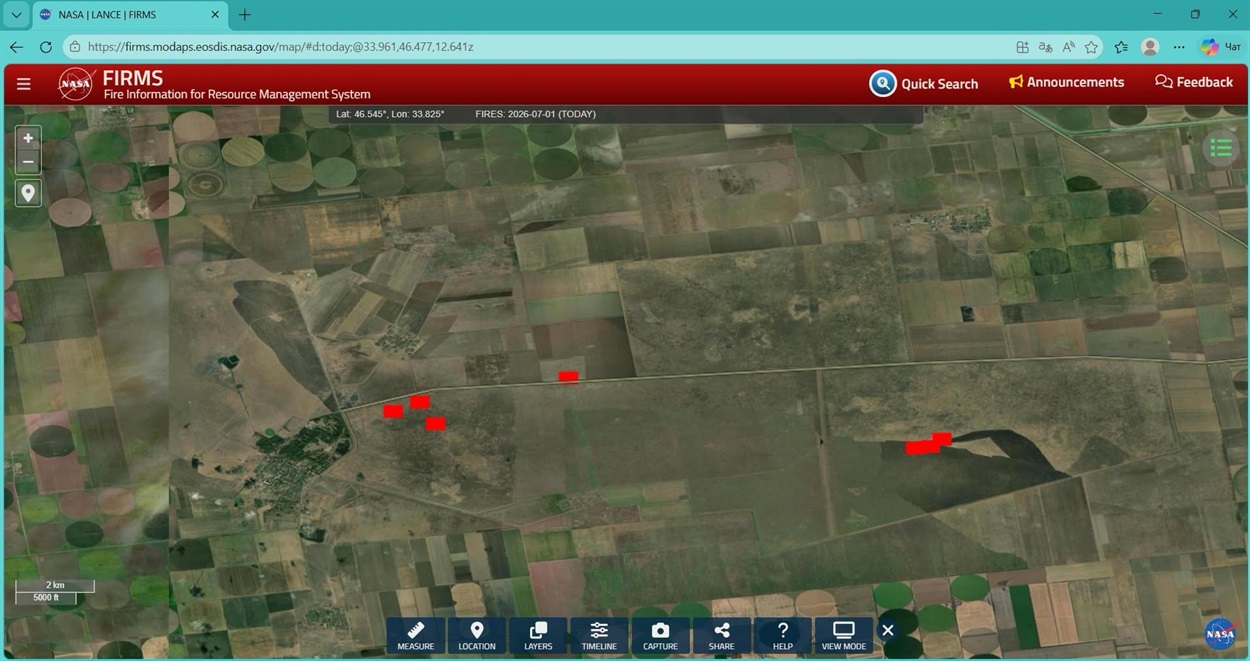Open the Layers panel
This screenshot has height=661, width=1250.
pos(538,636)
